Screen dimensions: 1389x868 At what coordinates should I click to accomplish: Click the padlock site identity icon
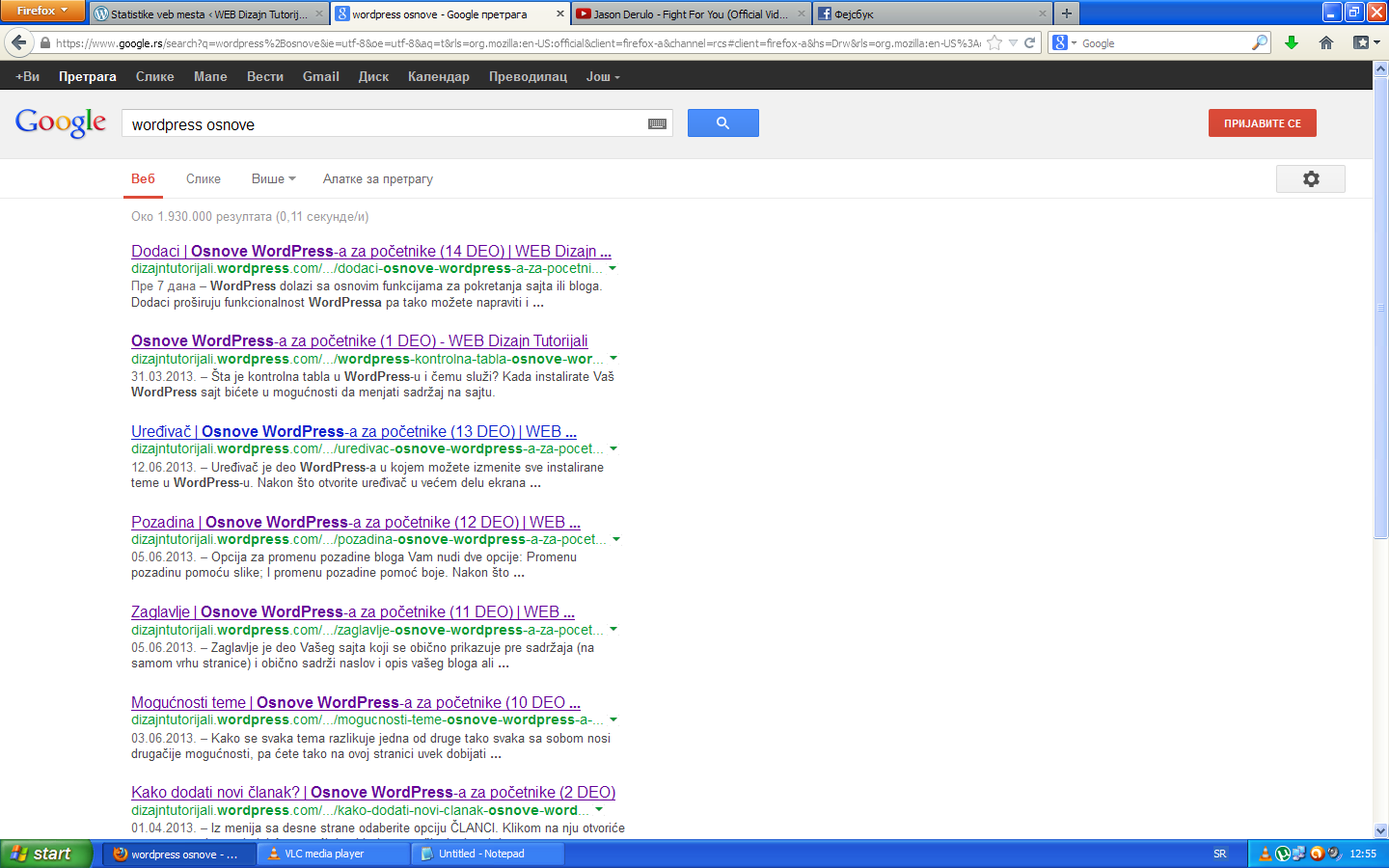(x=44, y=43)
